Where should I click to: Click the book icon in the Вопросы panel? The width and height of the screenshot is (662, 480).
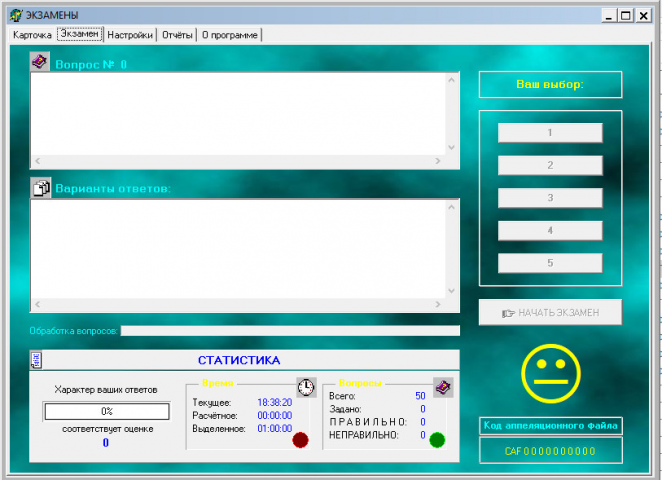point(443,387)
